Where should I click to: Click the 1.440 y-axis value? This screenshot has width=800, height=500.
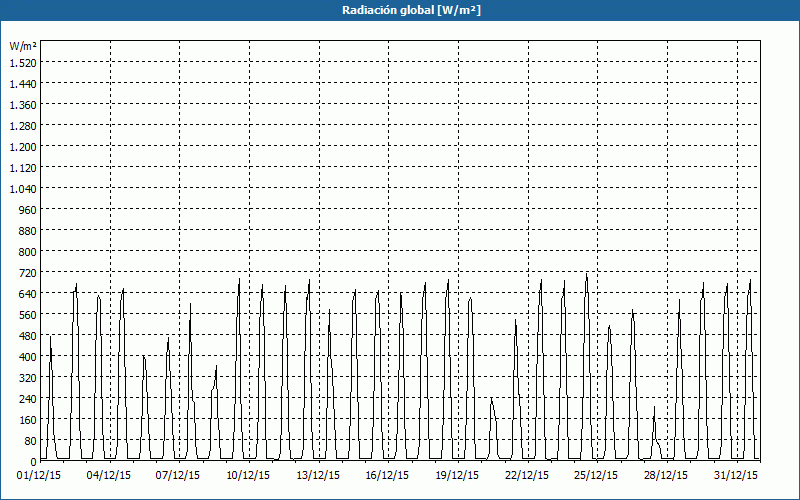(23, 84)
